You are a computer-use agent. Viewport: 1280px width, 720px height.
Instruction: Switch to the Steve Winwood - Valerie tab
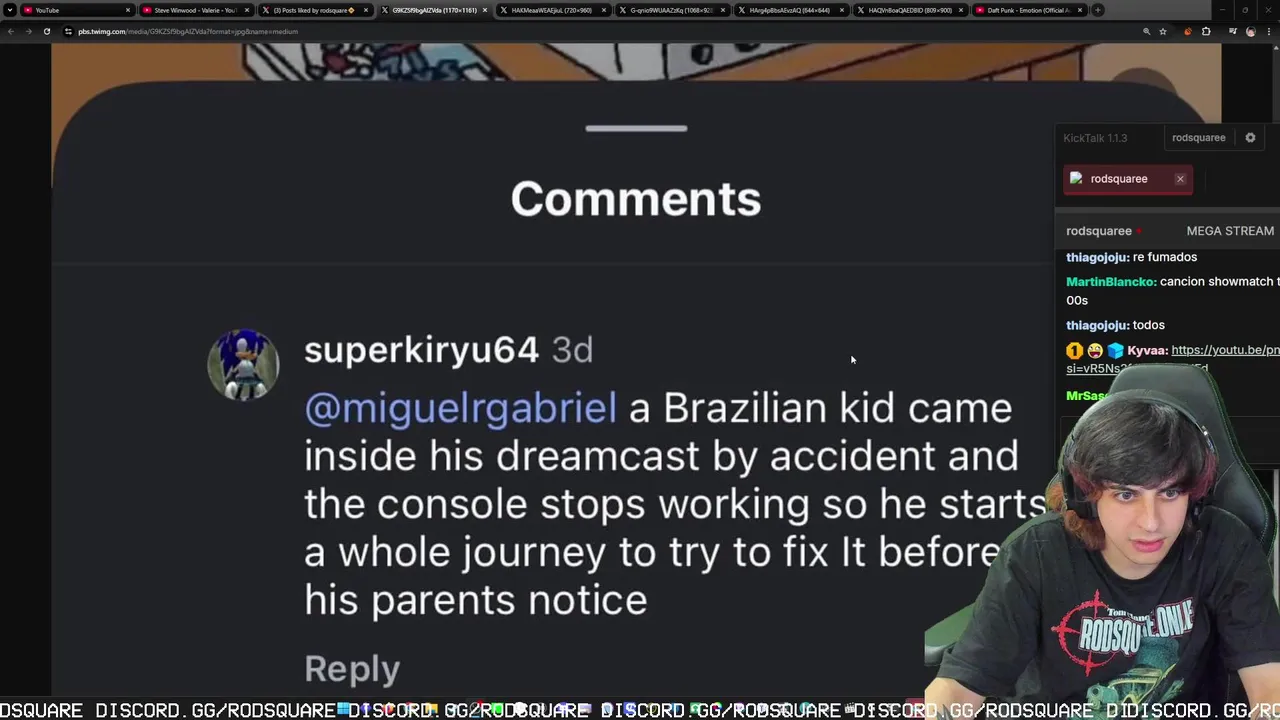tap(193, 10)
